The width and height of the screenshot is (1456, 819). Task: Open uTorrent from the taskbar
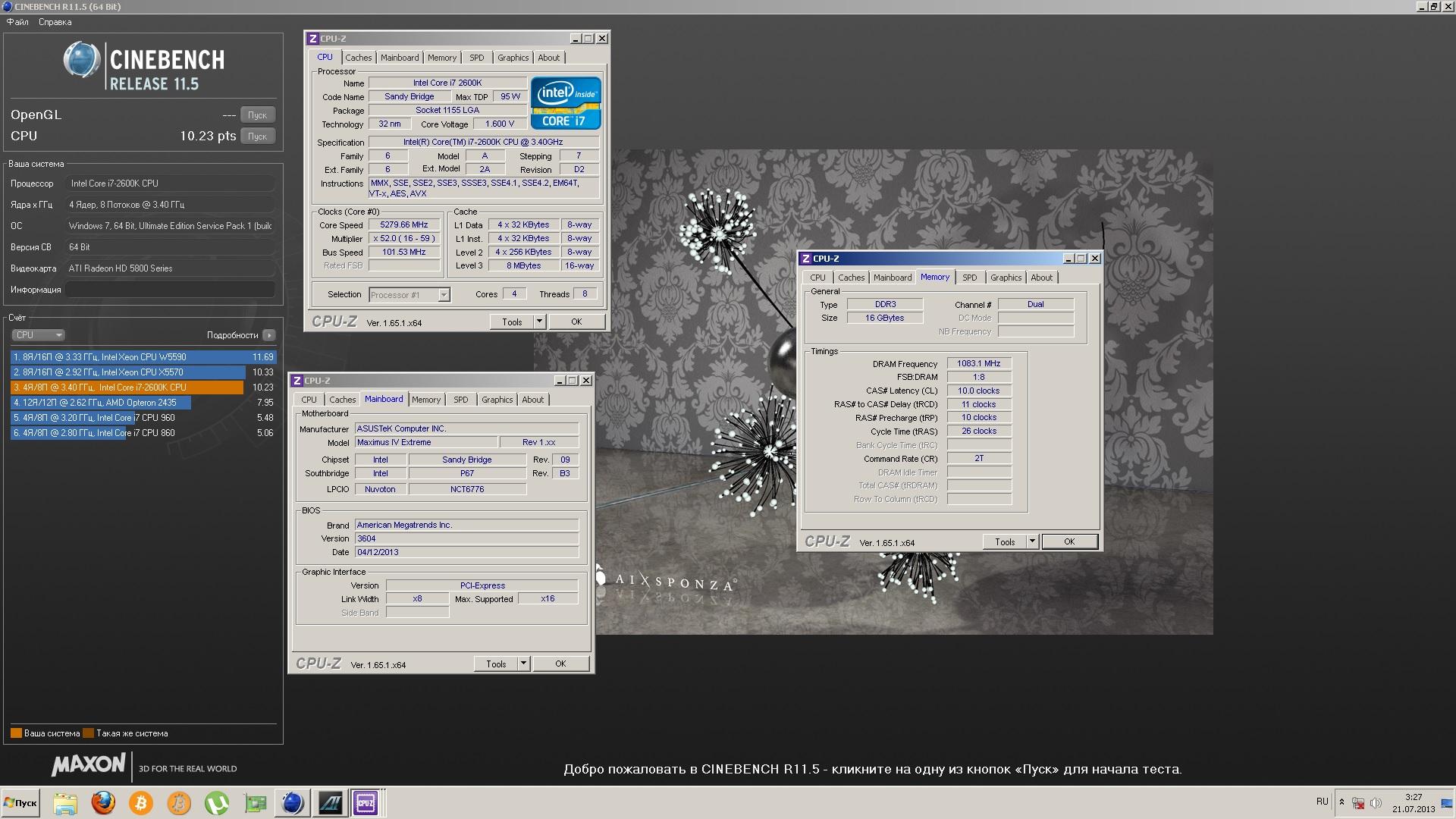(x=217, y=802)
